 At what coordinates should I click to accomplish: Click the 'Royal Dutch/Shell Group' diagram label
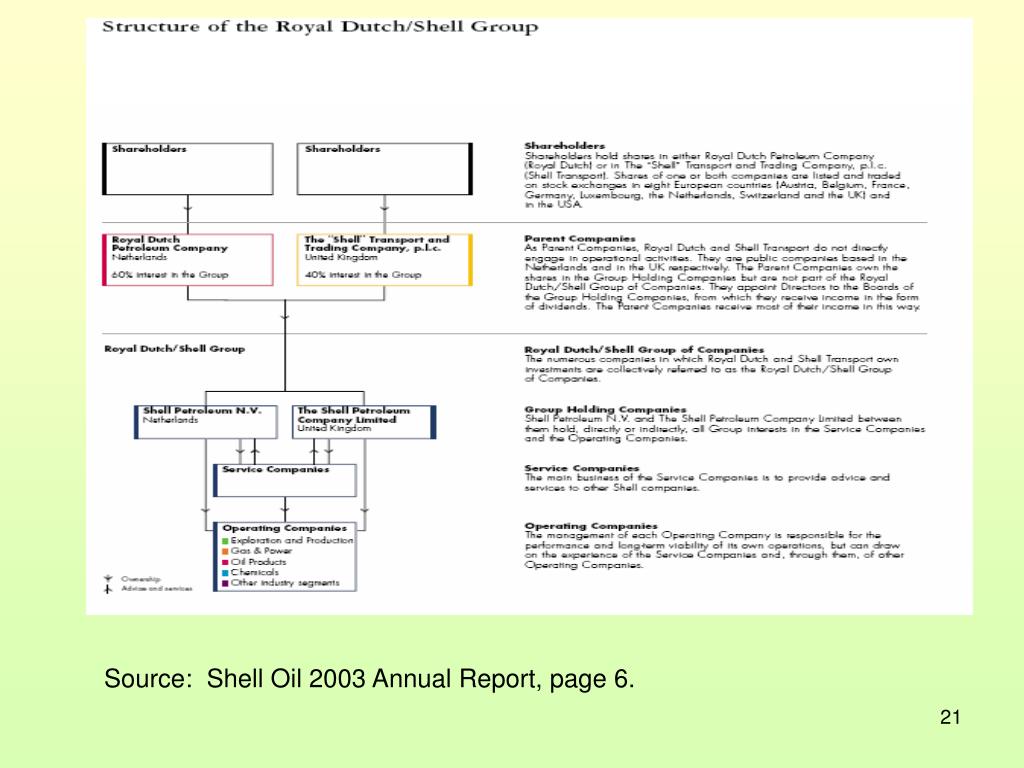click(174, 349)
